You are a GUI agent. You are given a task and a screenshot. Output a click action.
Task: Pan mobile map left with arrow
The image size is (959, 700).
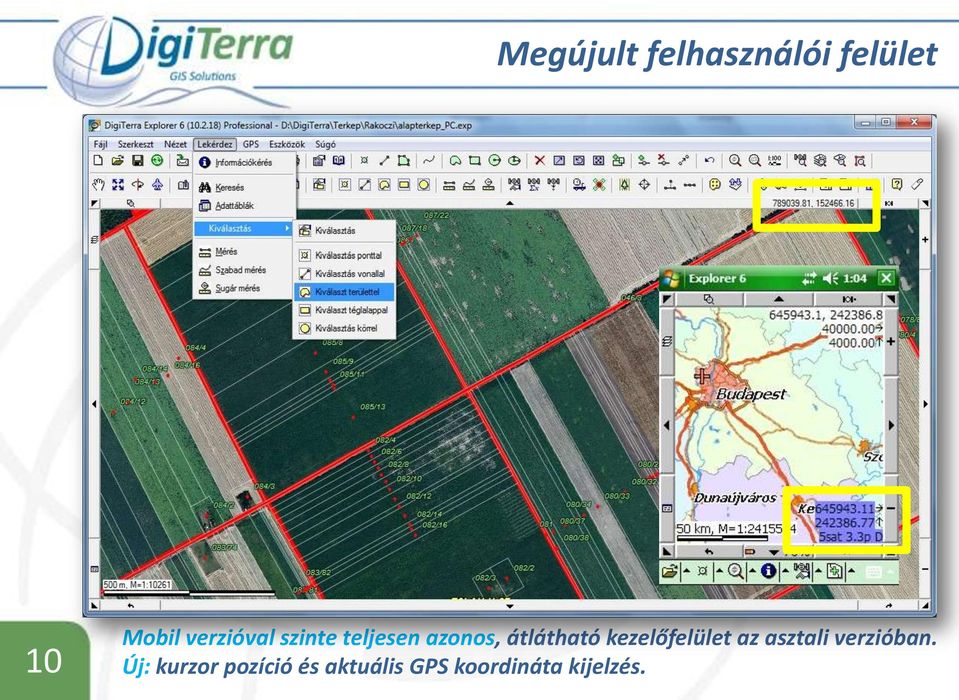point(667,425)
